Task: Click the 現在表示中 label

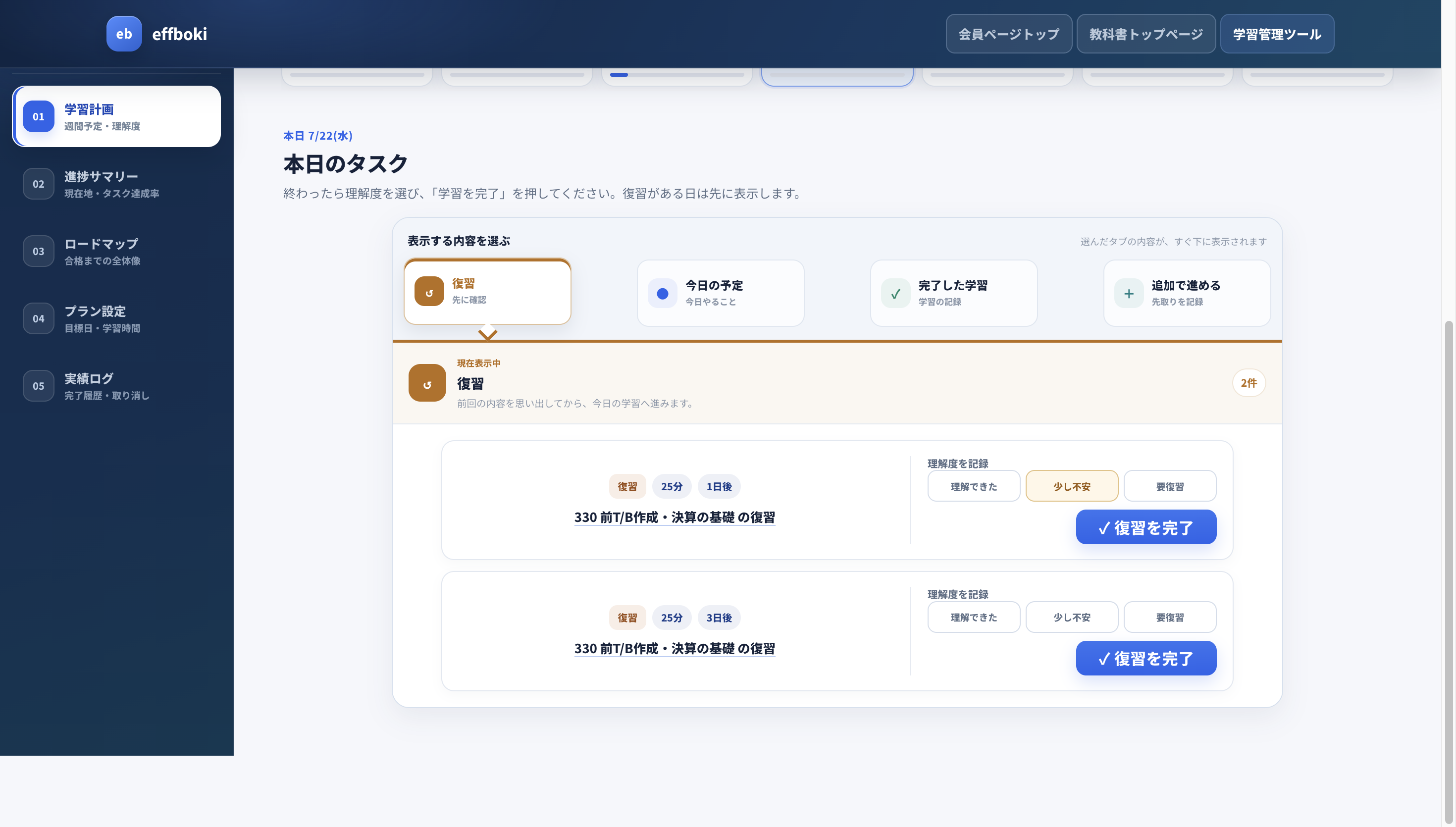Action: 479,363
